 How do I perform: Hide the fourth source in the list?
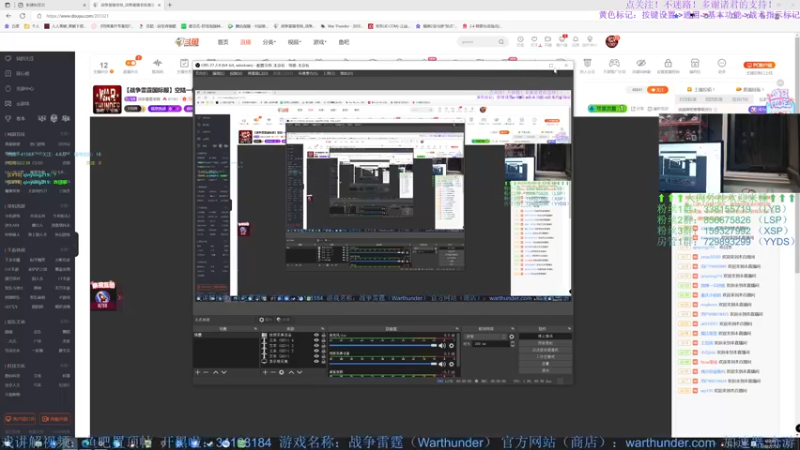click(x=316, y=351)
